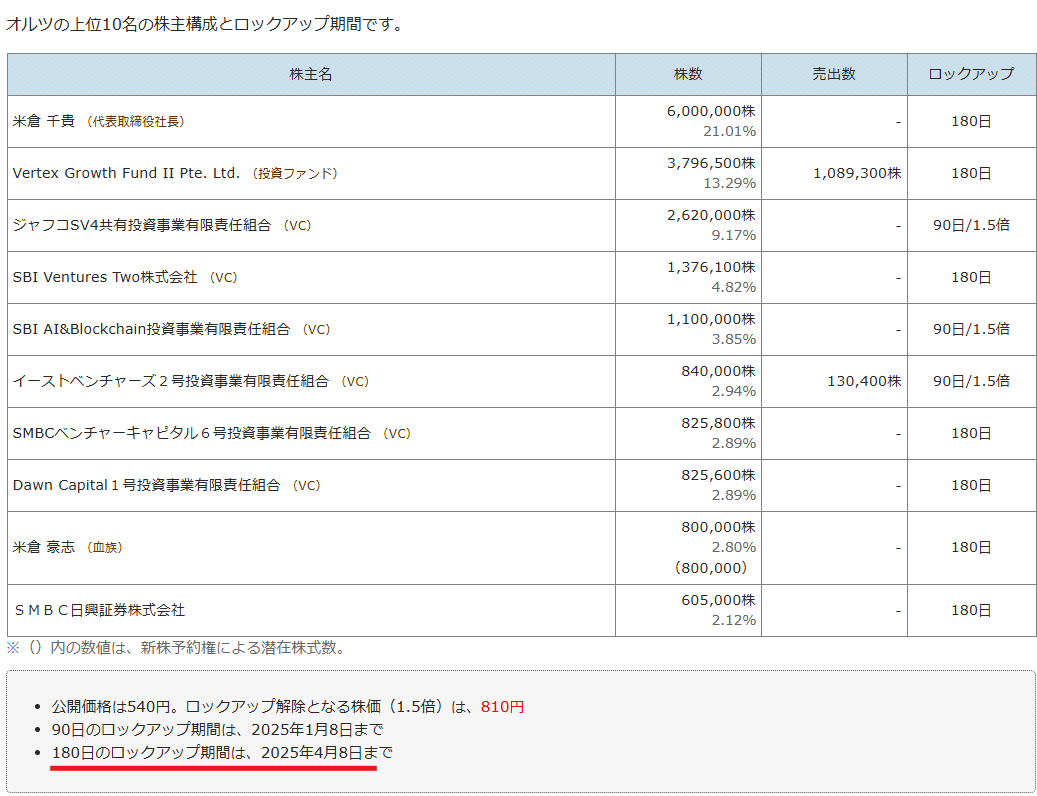The image size is (1037, 796).
Task: Click the 130,400株 sale amount
Action: pos(864,381)
